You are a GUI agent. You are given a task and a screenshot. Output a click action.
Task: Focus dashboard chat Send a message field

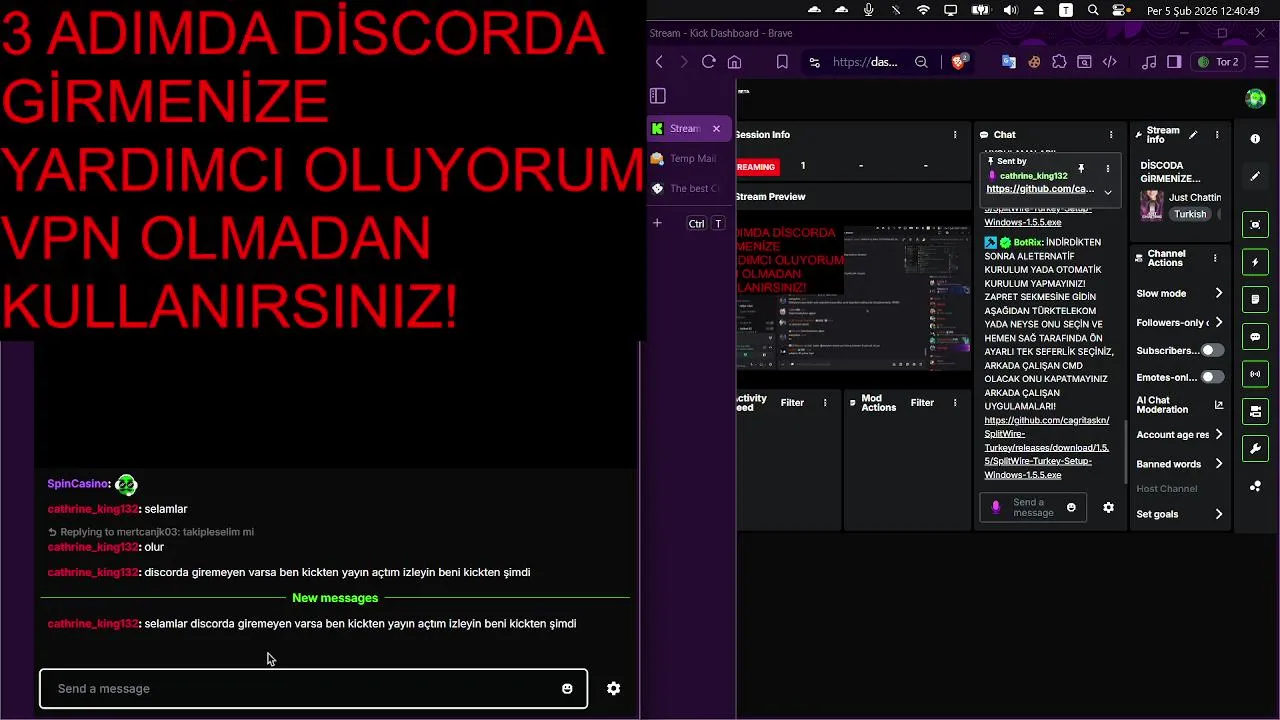[1033, 508]
